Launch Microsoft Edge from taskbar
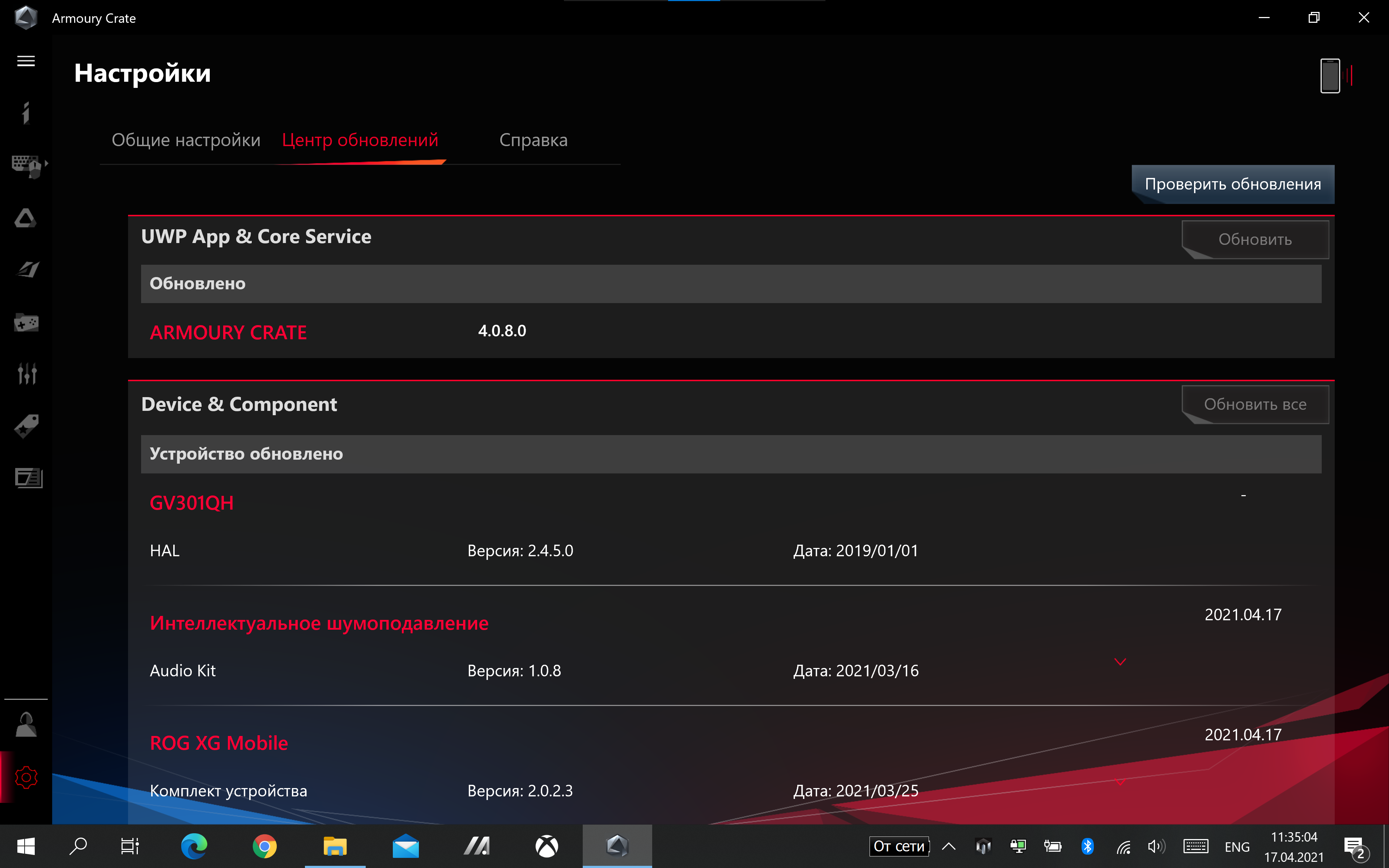This screenshot has width=1389, height=868. (194, 846)
